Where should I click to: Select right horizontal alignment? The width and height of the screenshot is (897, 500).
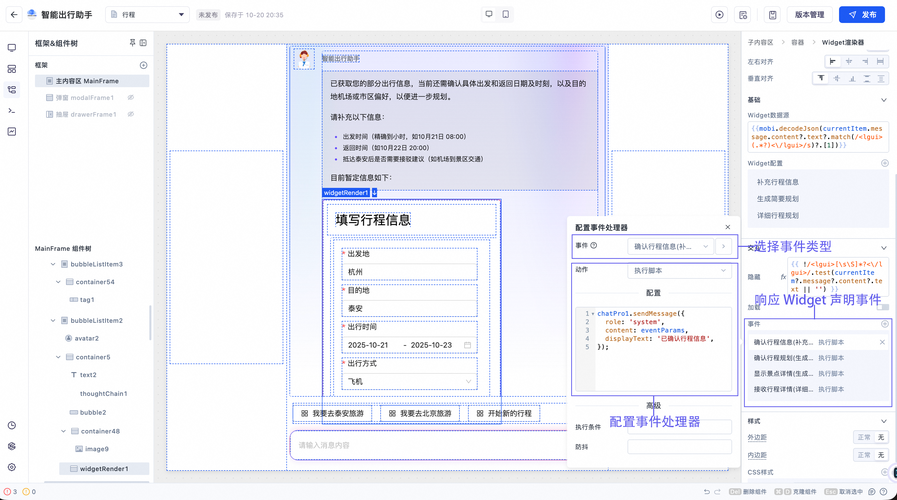865,61
